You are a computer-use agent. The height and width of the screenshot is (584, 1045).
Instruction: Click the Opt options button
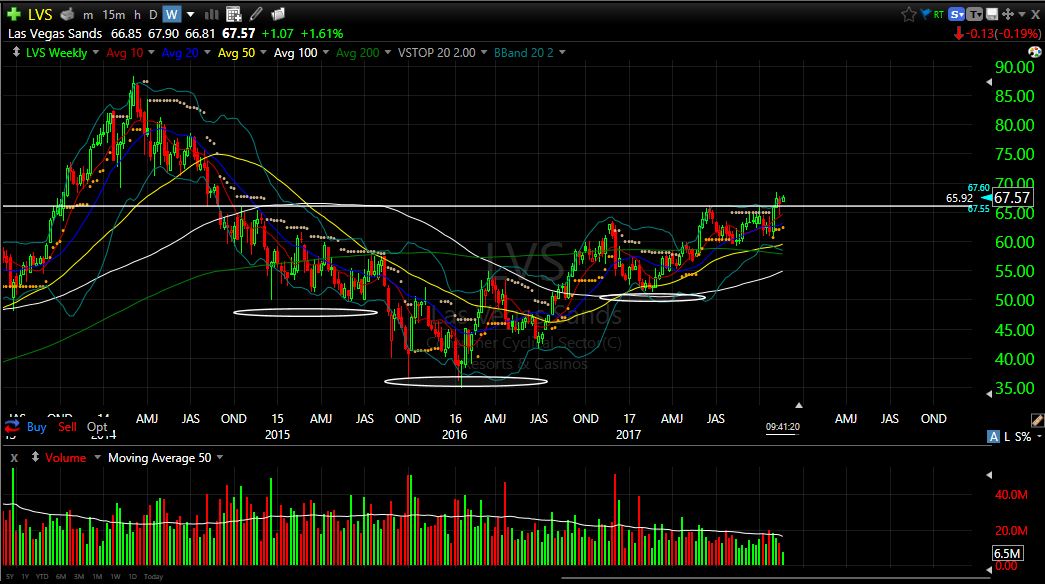(x=97, y=427)
